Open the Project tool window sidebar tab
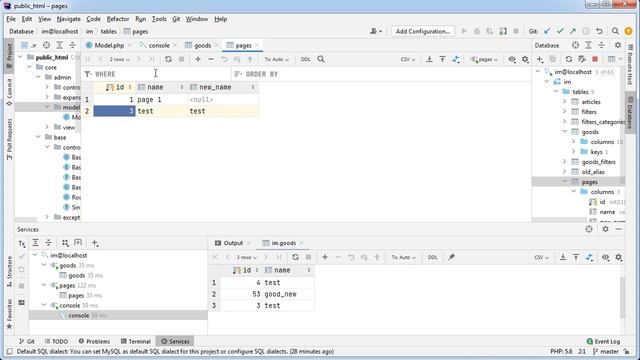 (x=9, y=55)
